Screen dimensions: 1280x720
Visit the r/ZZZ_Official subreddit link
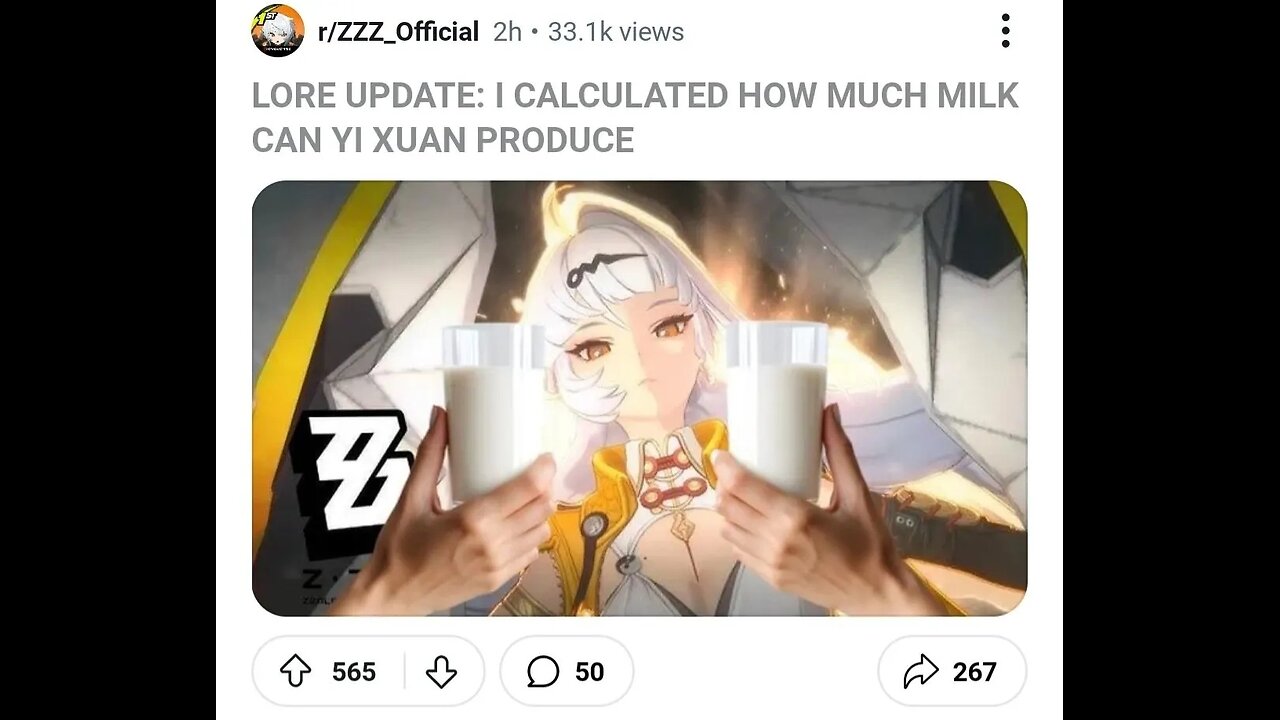click(398, 32)
